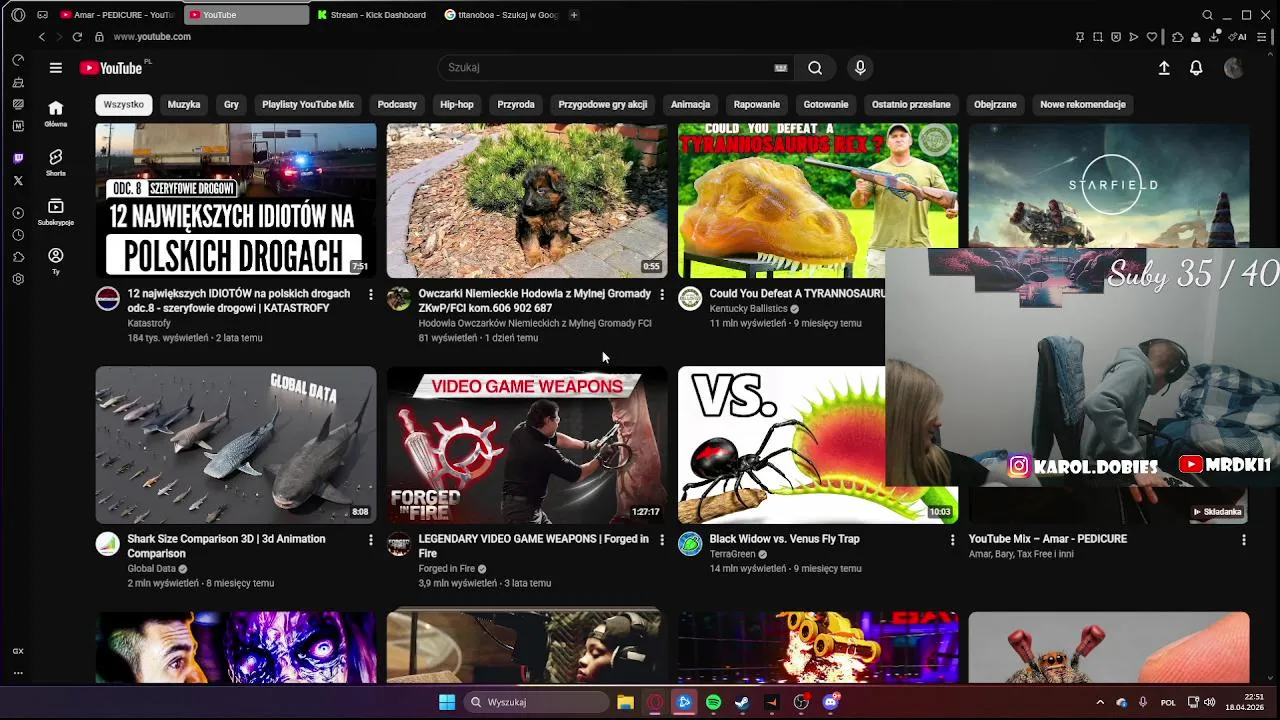Go to Główna home in the sidebar

coord(56,114)
